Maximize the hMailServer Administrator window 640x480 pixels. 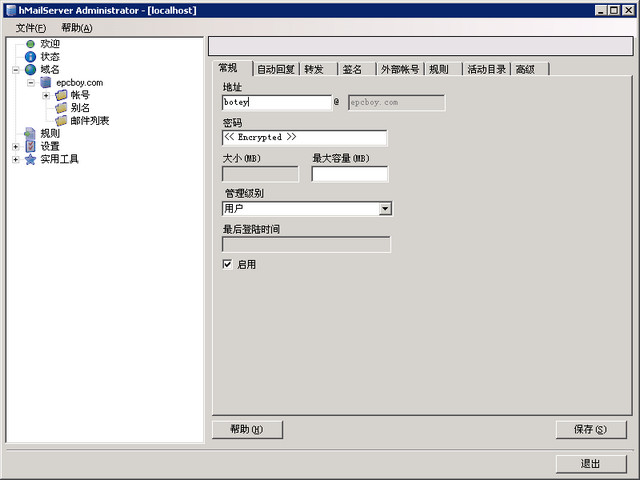(x=614, y=10)
